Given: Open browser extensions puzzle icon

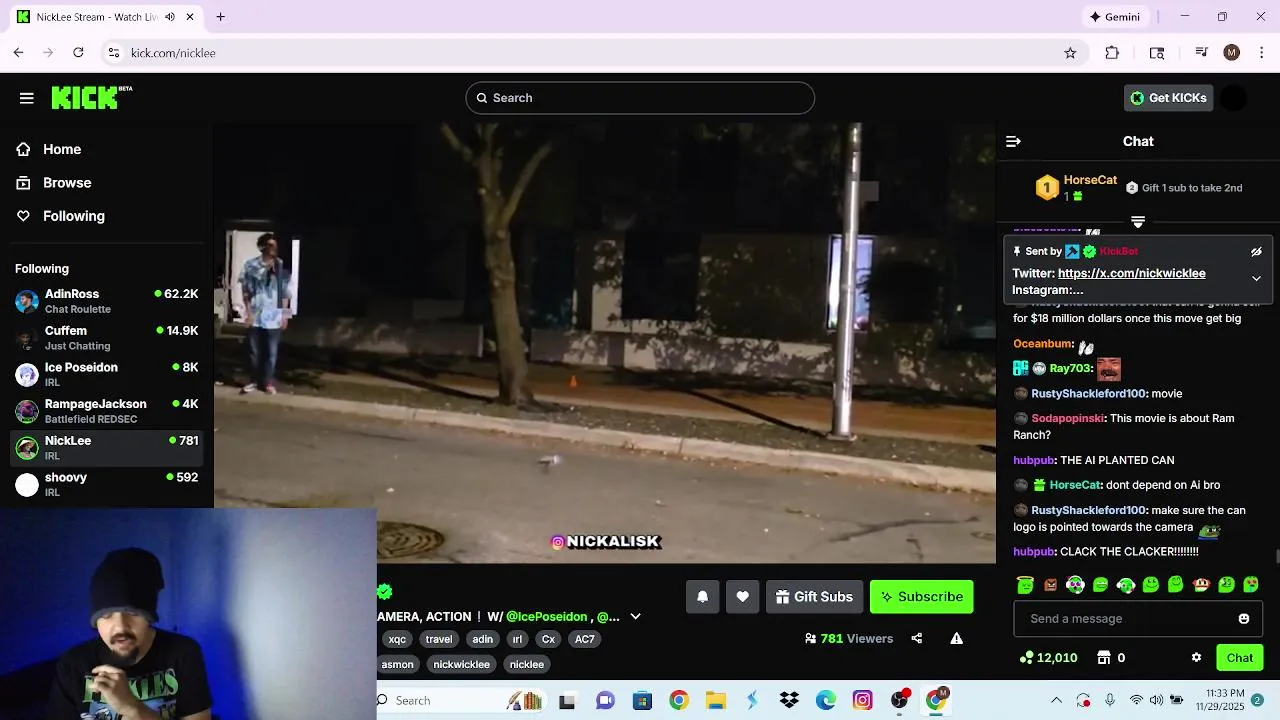Looking at the screenshot, I should [x=1112, y=53].
